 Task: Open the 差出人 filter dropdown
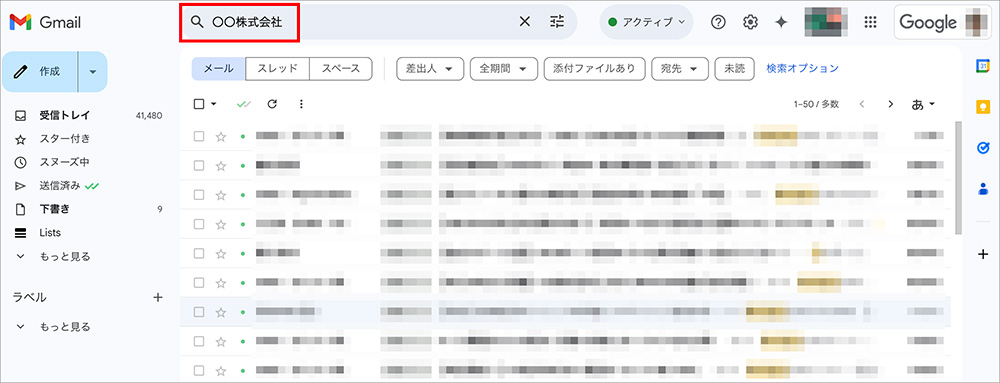(430, 69)
